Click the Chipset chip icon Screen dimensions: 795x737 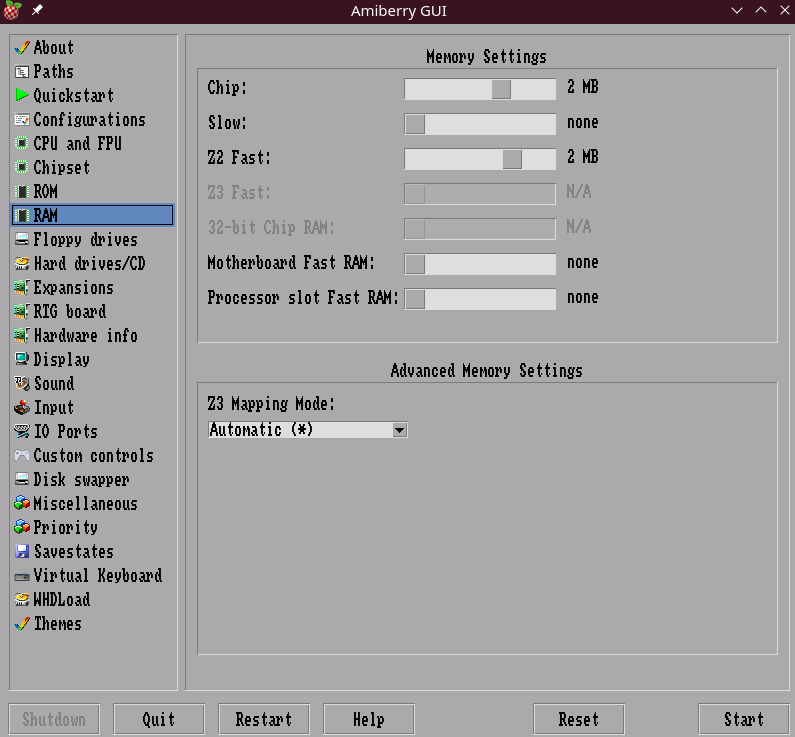tap(22, 167)
